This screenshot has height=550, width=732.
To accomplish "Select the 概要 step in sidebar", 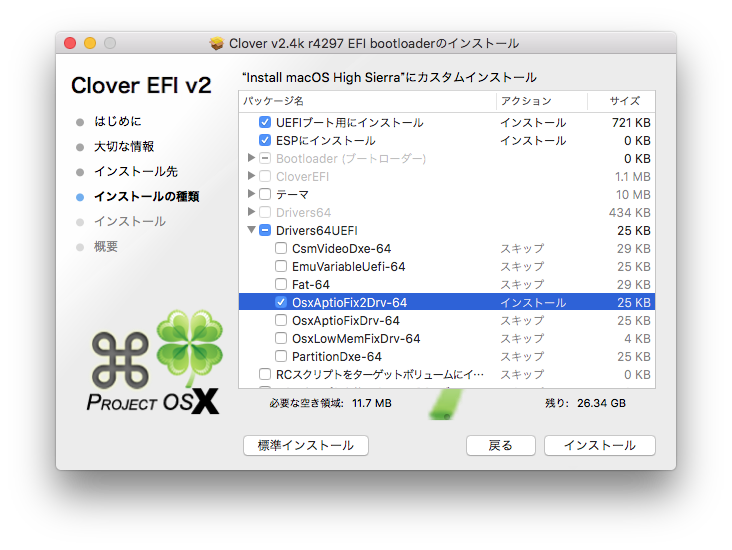I will (x=106, y=247).
